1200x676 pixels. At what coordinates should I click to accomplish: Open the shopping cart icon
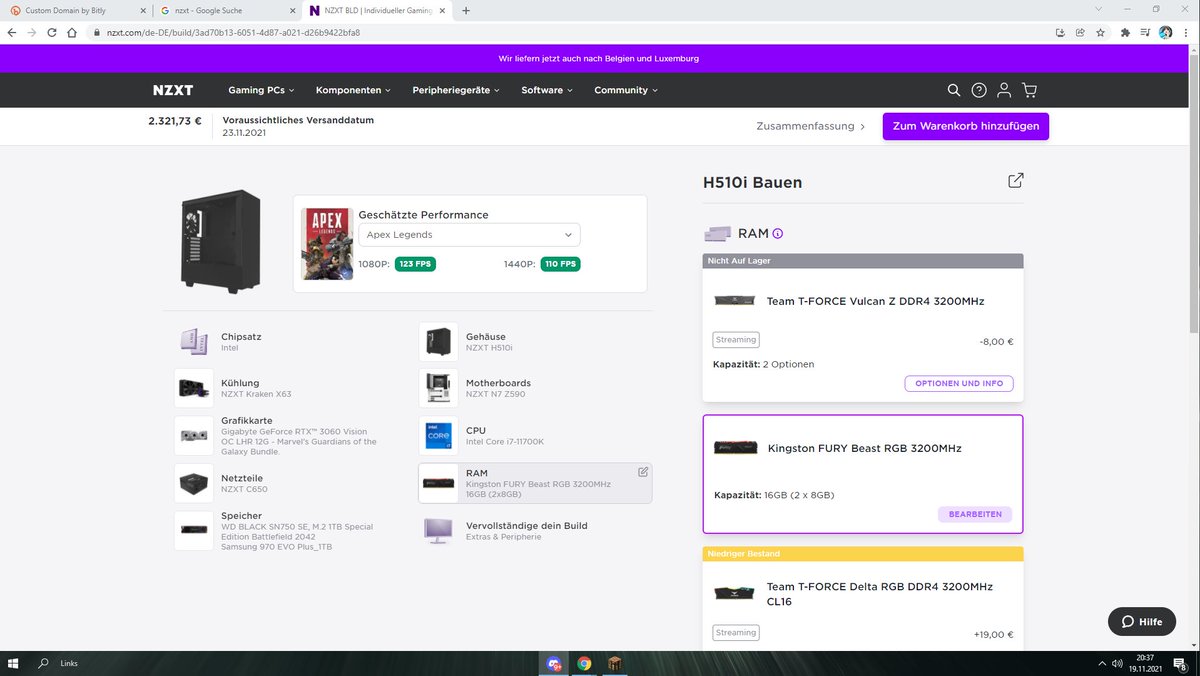point(1030,90)
